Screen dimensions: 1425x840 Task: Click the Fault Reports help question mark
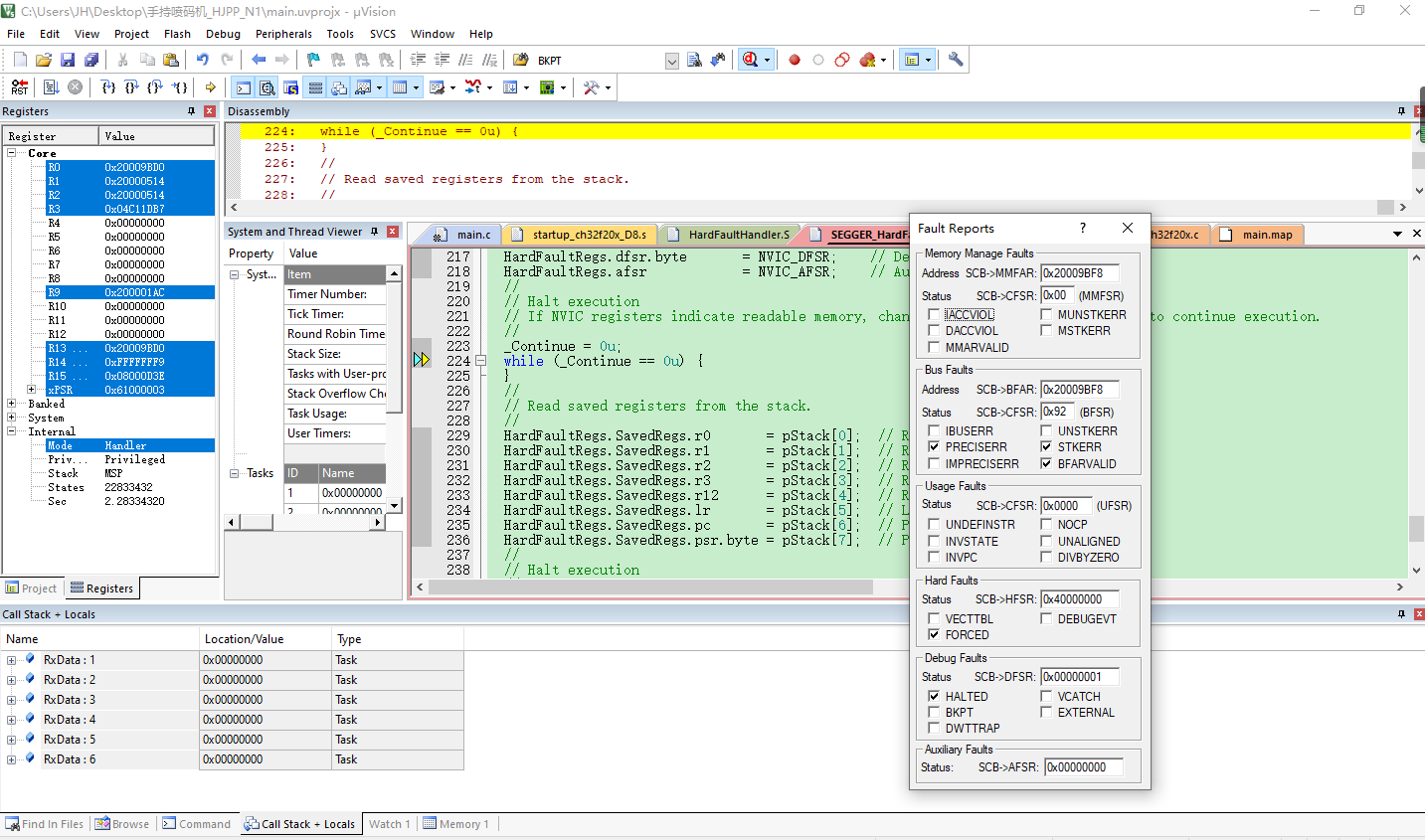[x=1083, y=228]
